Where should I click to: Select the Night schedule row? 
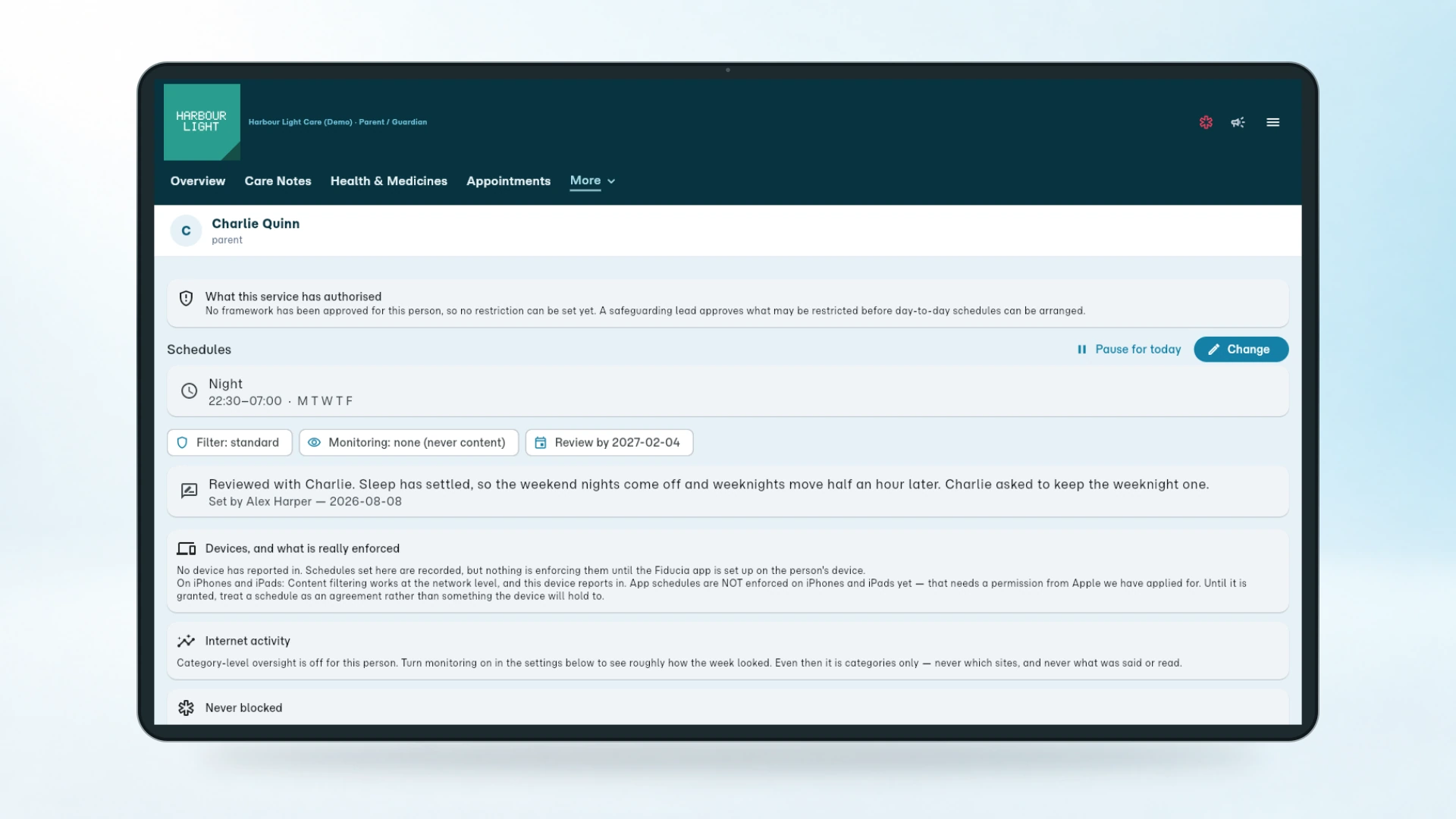727,391
